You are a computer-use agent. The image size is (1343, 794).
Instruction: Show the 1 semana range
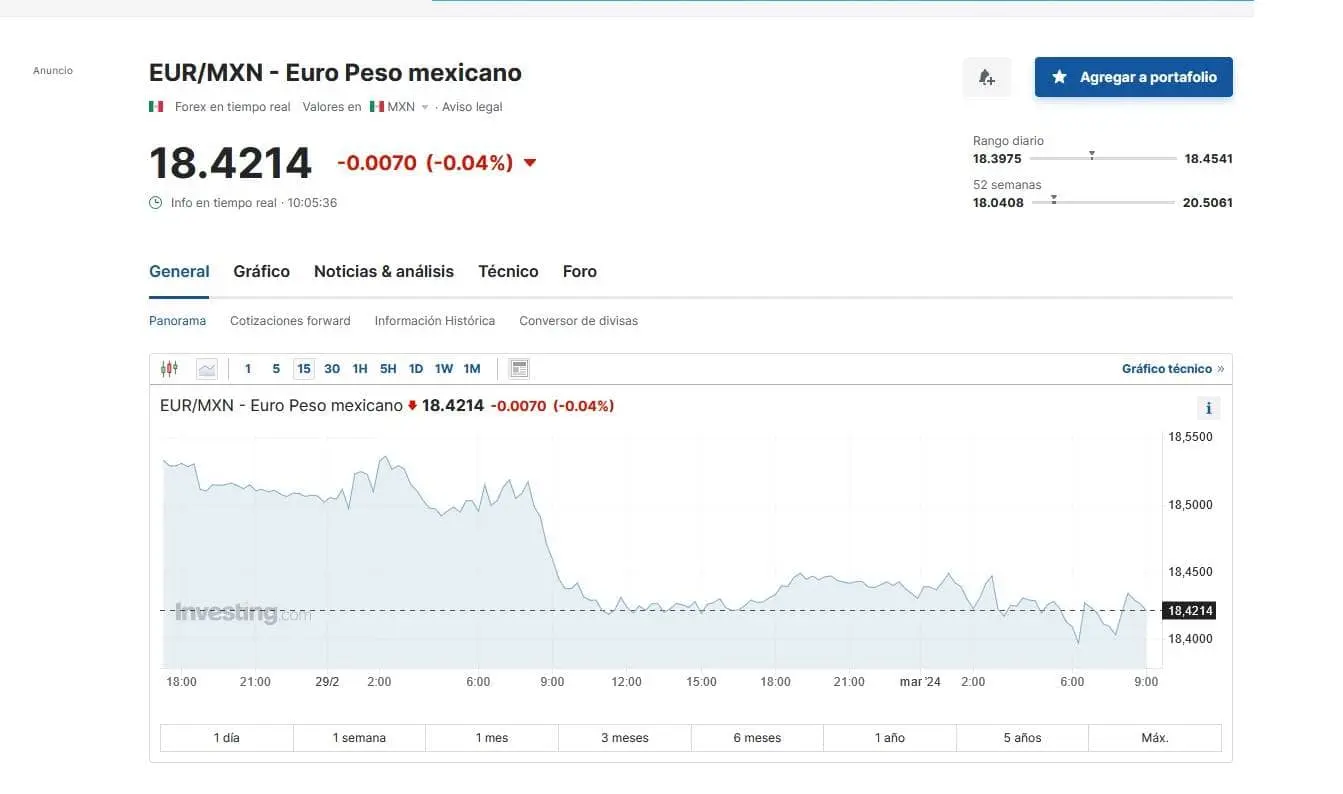click(x=359, y=738)
